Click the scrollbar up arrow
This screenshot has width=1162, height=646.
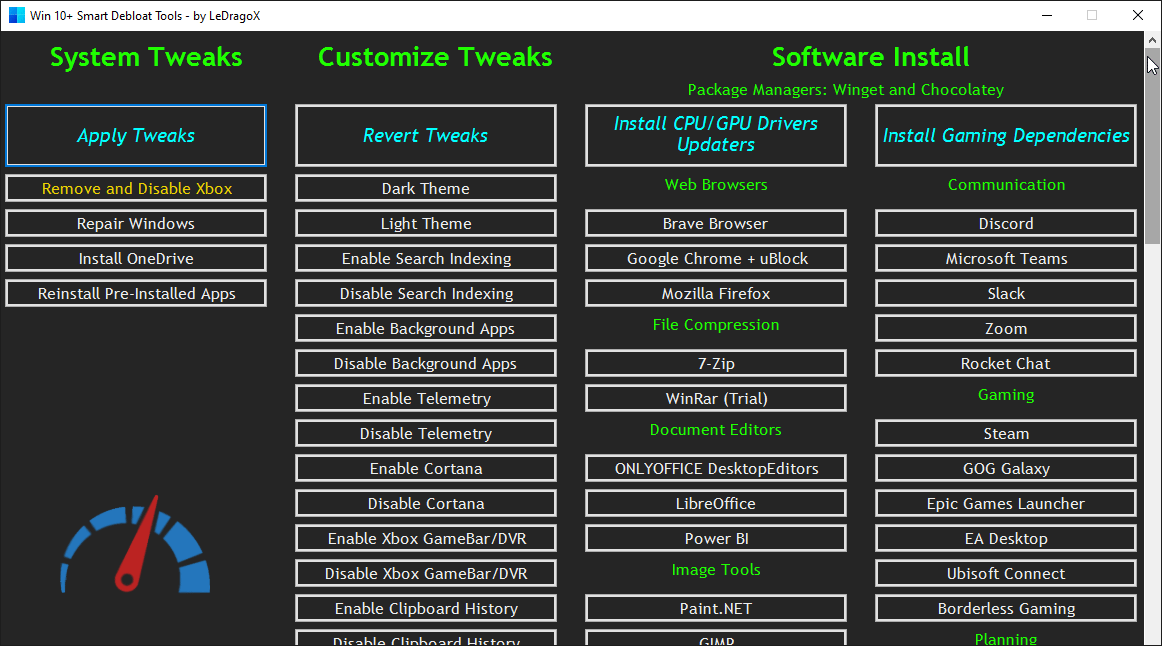point(1152,39)
